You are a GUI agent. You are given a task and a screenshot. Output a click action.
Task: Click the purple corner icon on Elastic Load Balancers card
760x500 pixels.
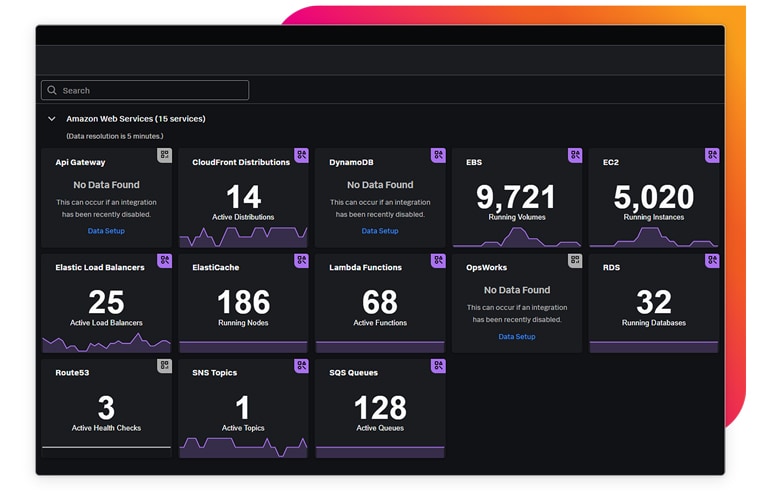165,261
